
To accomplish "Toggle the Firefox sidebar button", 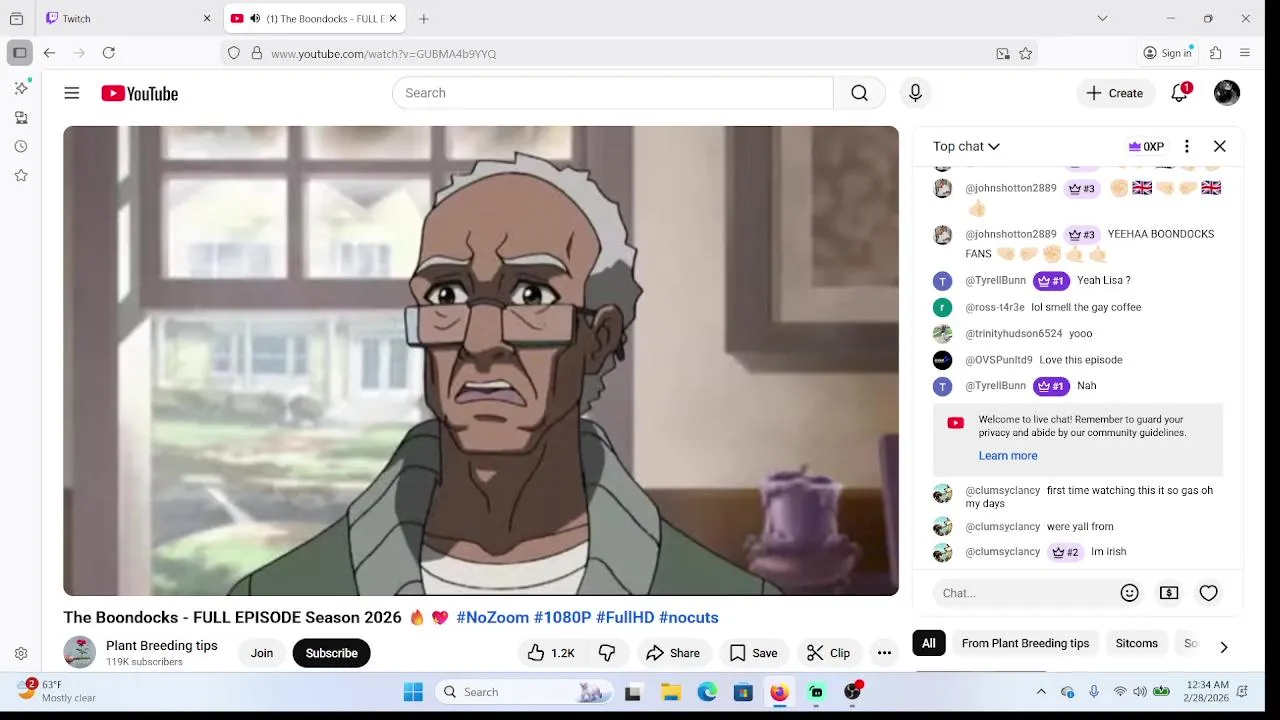I will click(20, 53).
